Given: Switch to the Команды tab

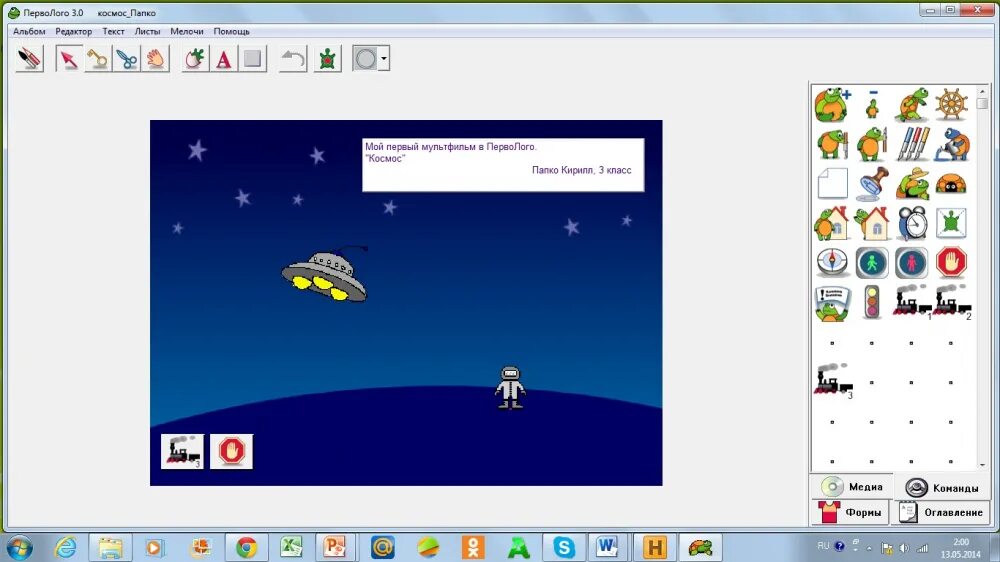Looking at the screenshot, I should pos(941,487).
